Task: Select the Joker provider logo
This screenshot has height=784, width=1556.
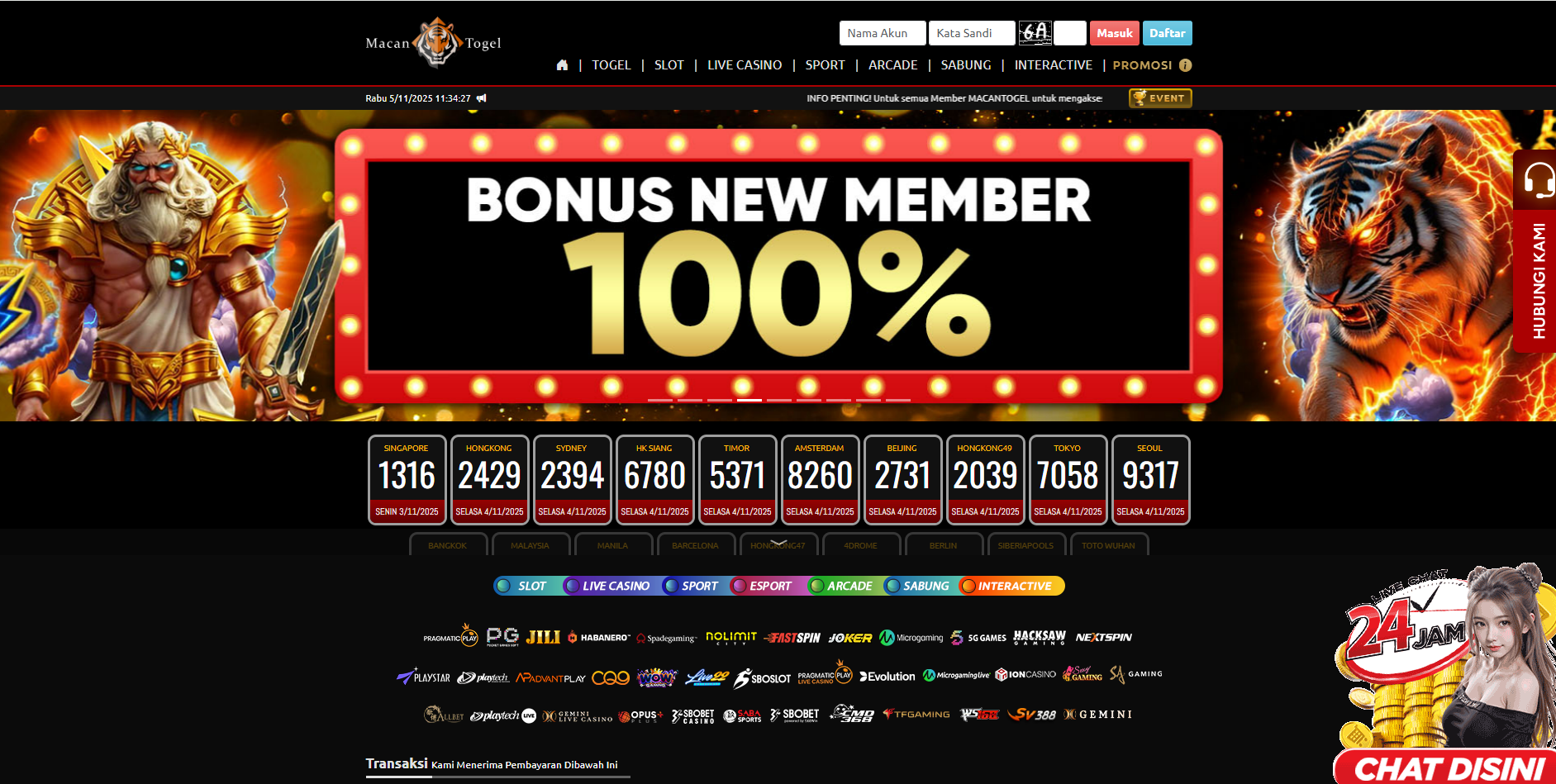Action: pyautogui.click(x=849, y=638)
